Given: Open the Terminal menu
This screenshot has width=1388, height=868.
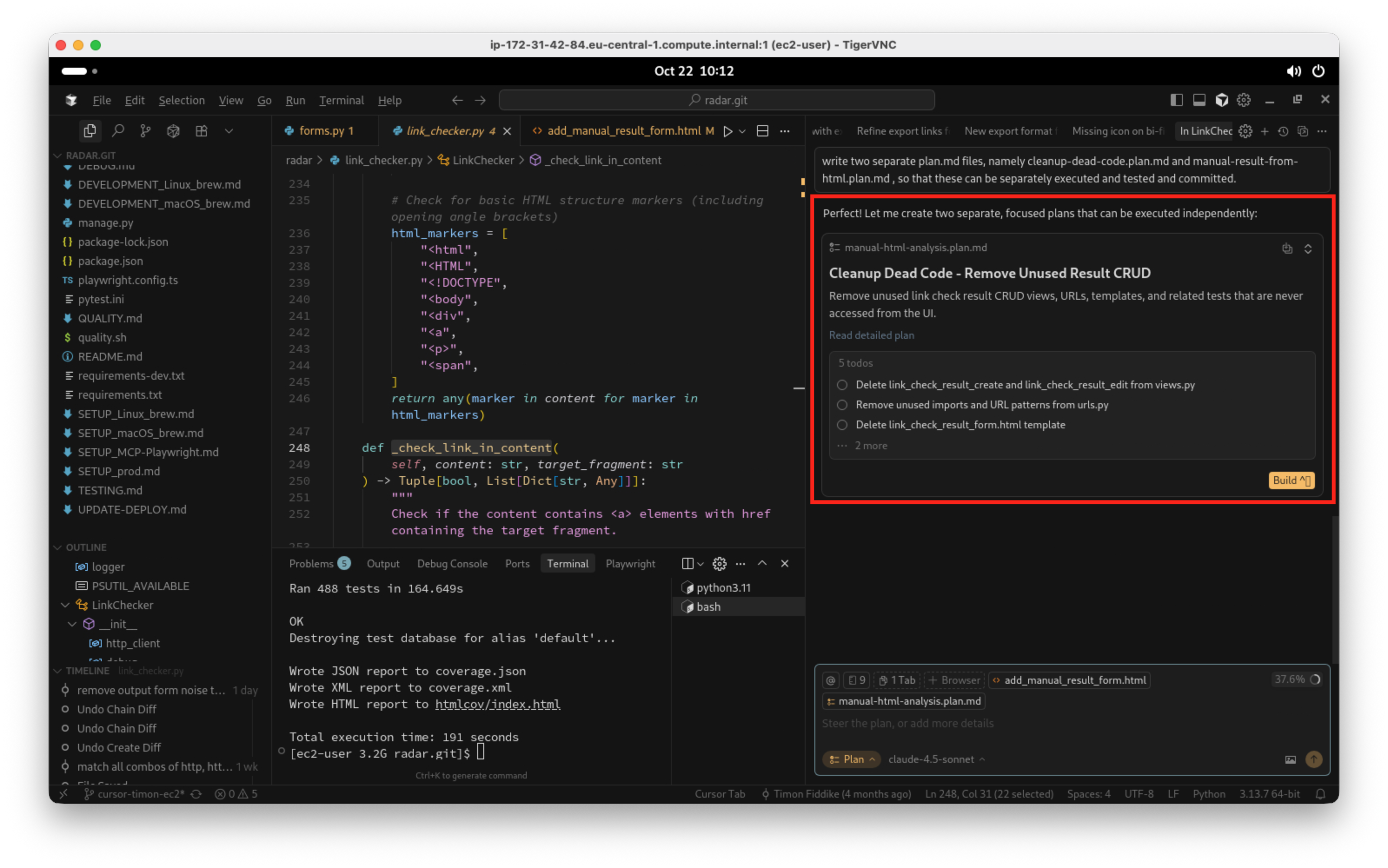Looking at the screenshot, I should pos(341,100).
